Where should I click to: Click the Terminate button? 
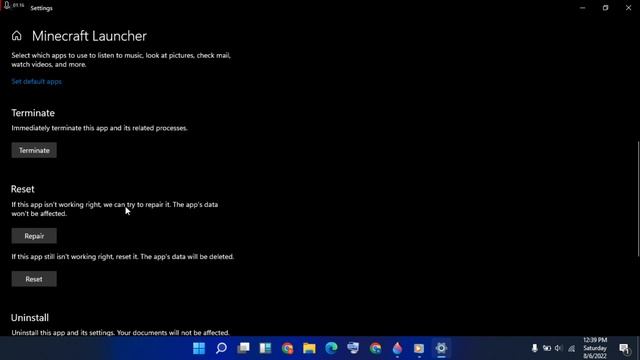coord(34,150)
